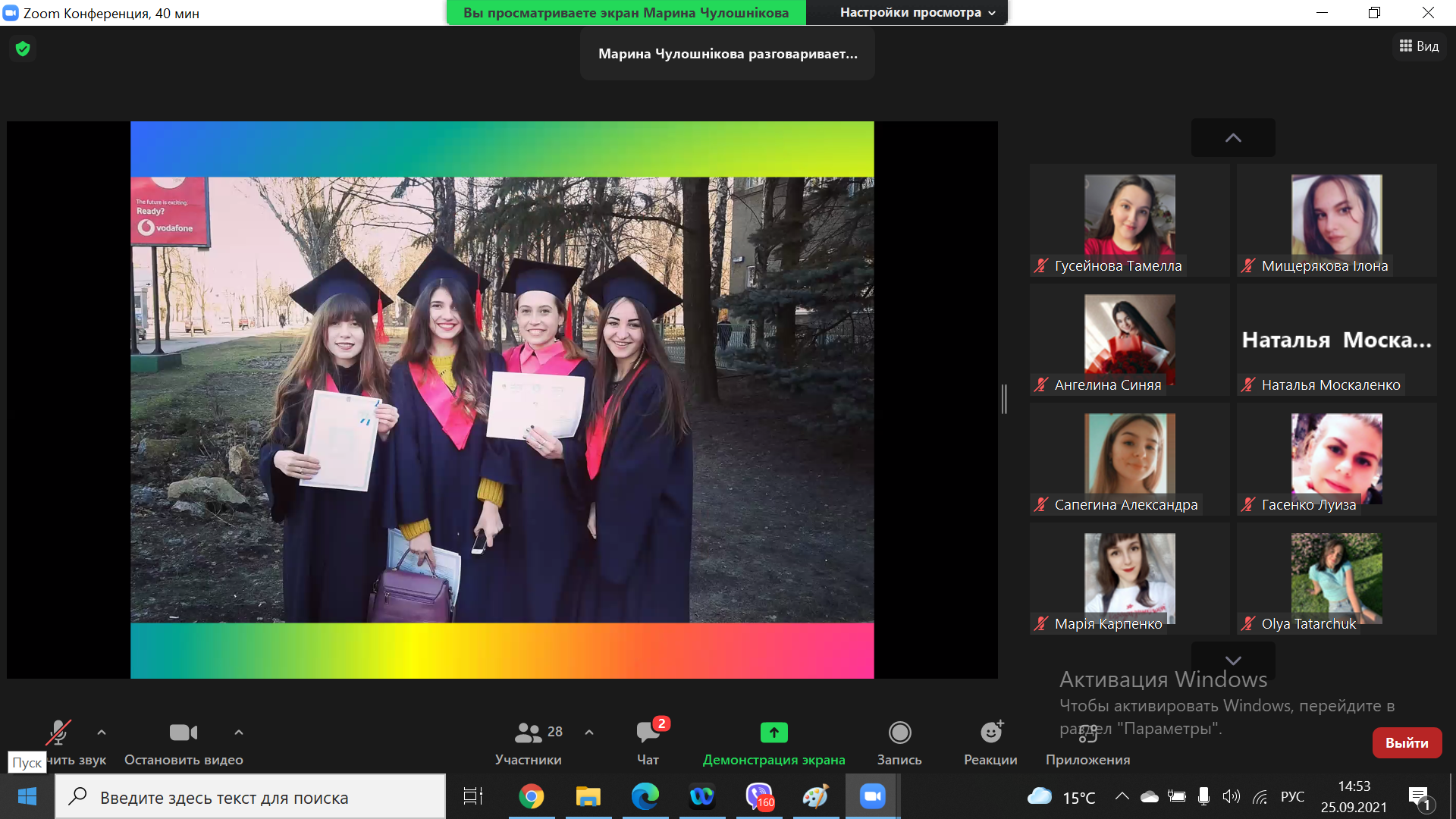1456x819 pixels.
Task: Click the Windows taskbar search field
Action: point(250,797)
